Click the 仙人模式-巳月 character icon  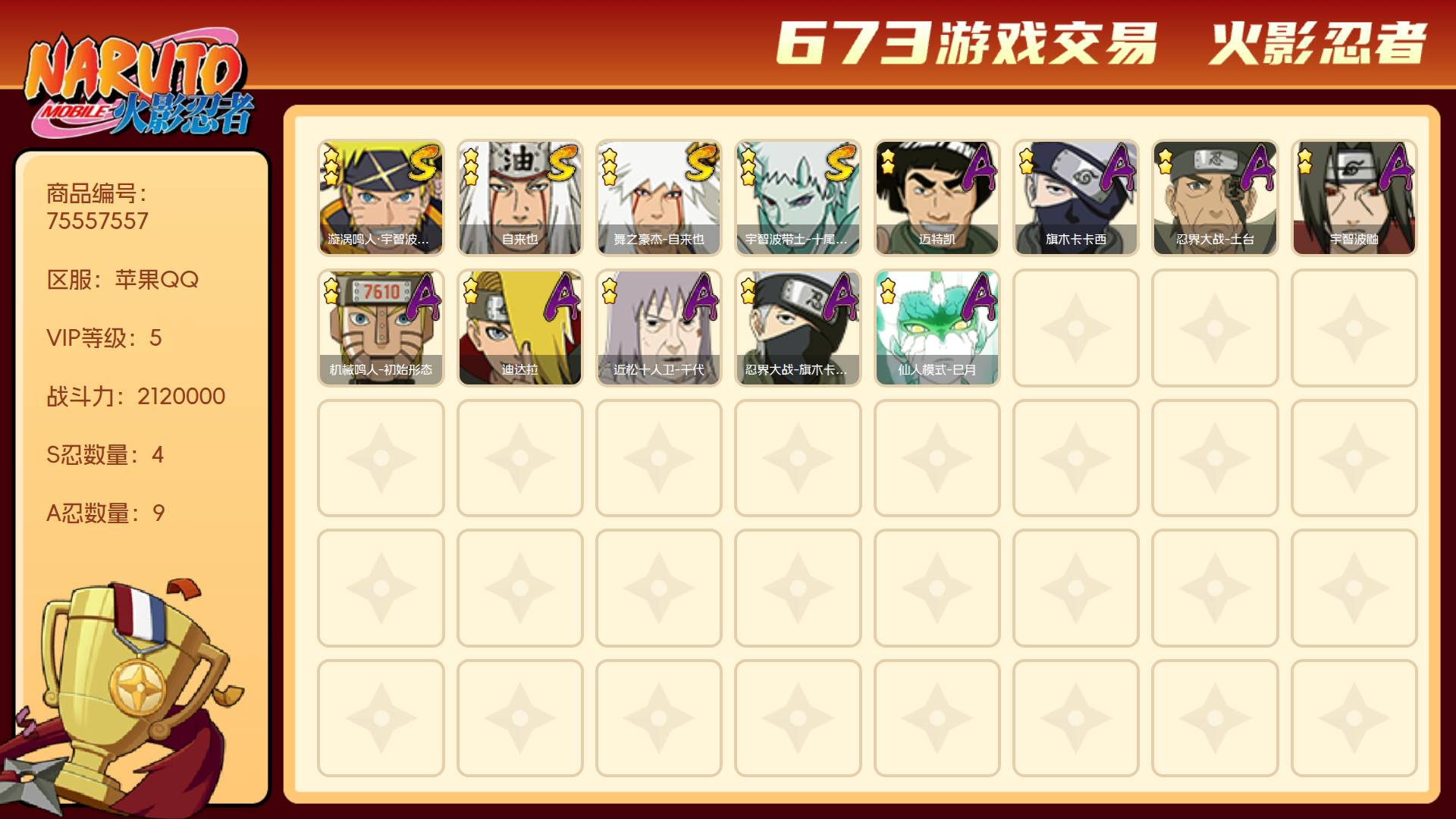click(937, 328)
